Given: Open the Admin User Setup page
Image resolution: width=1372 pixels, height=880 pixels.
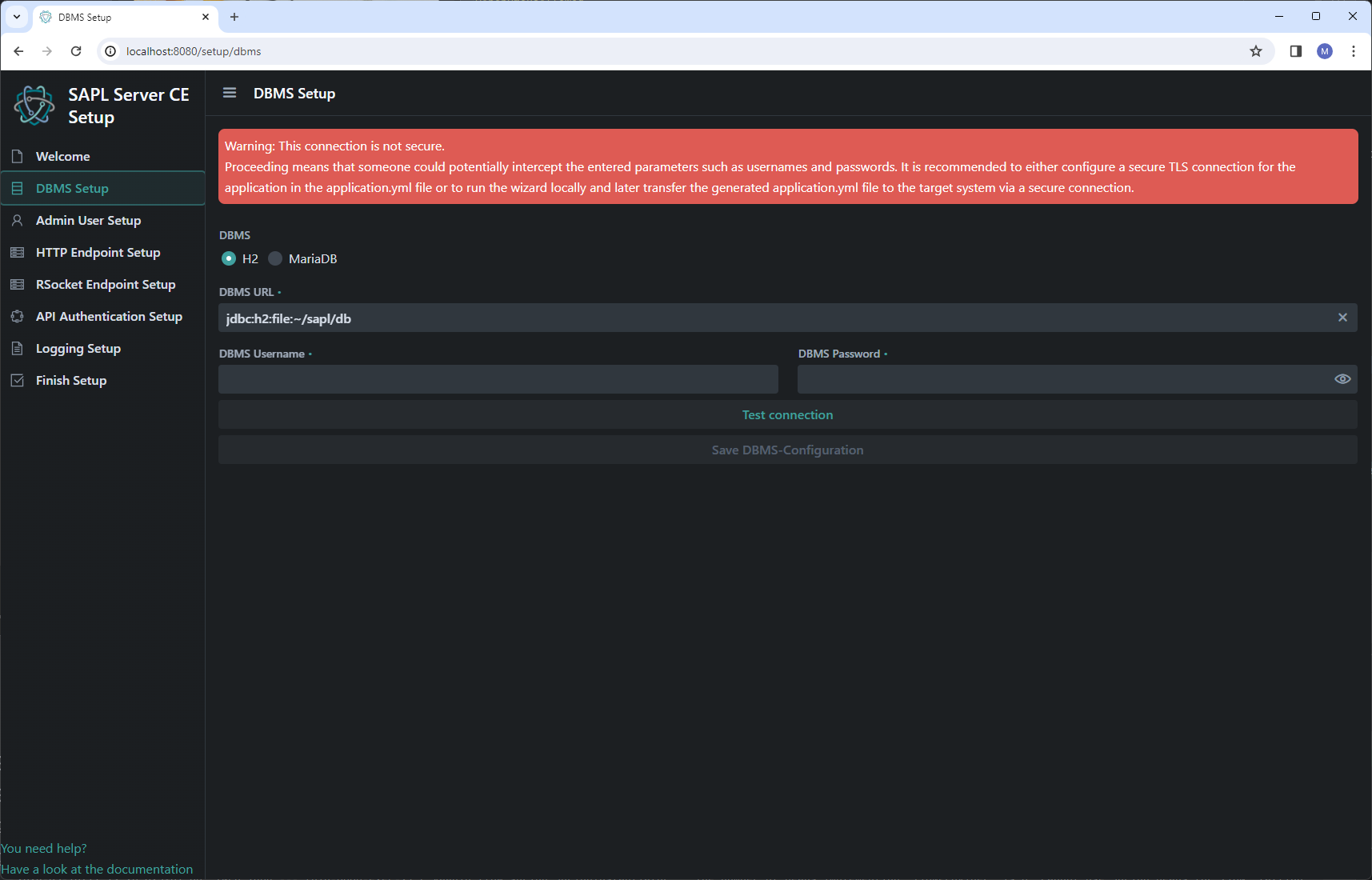Looking at the screenshot, I should [102, 220].
